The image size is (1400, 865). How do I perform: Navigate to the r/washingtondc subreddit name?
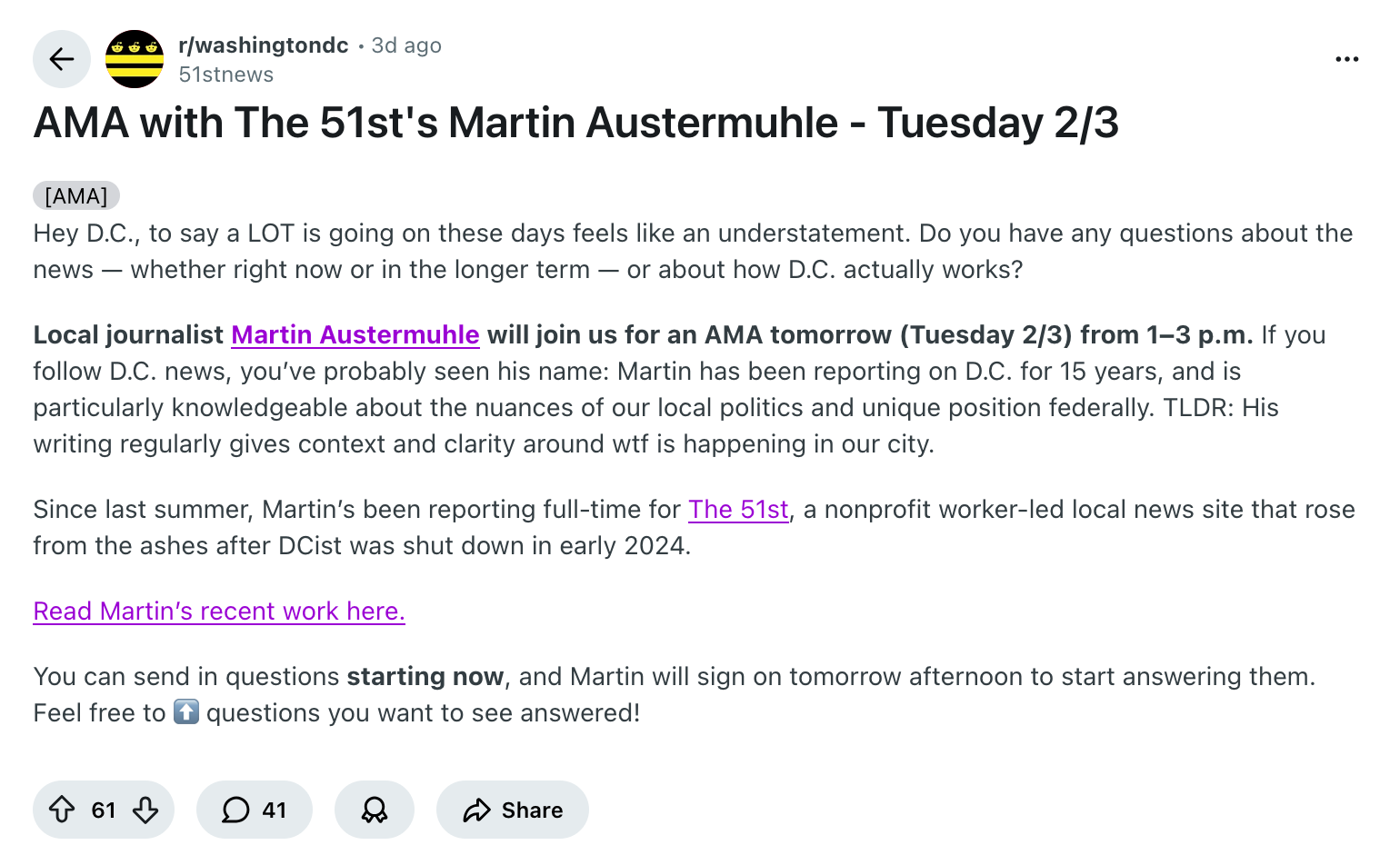[x=264, y=45]
